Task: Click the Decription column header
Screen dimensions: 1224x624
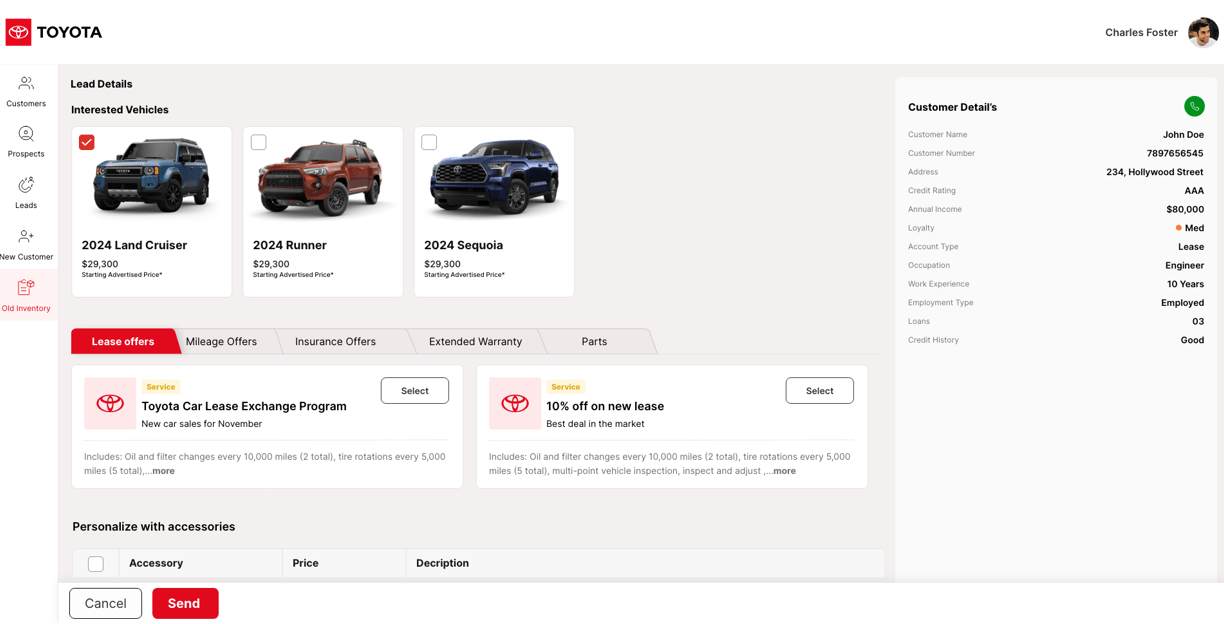Action: point(442,563)
